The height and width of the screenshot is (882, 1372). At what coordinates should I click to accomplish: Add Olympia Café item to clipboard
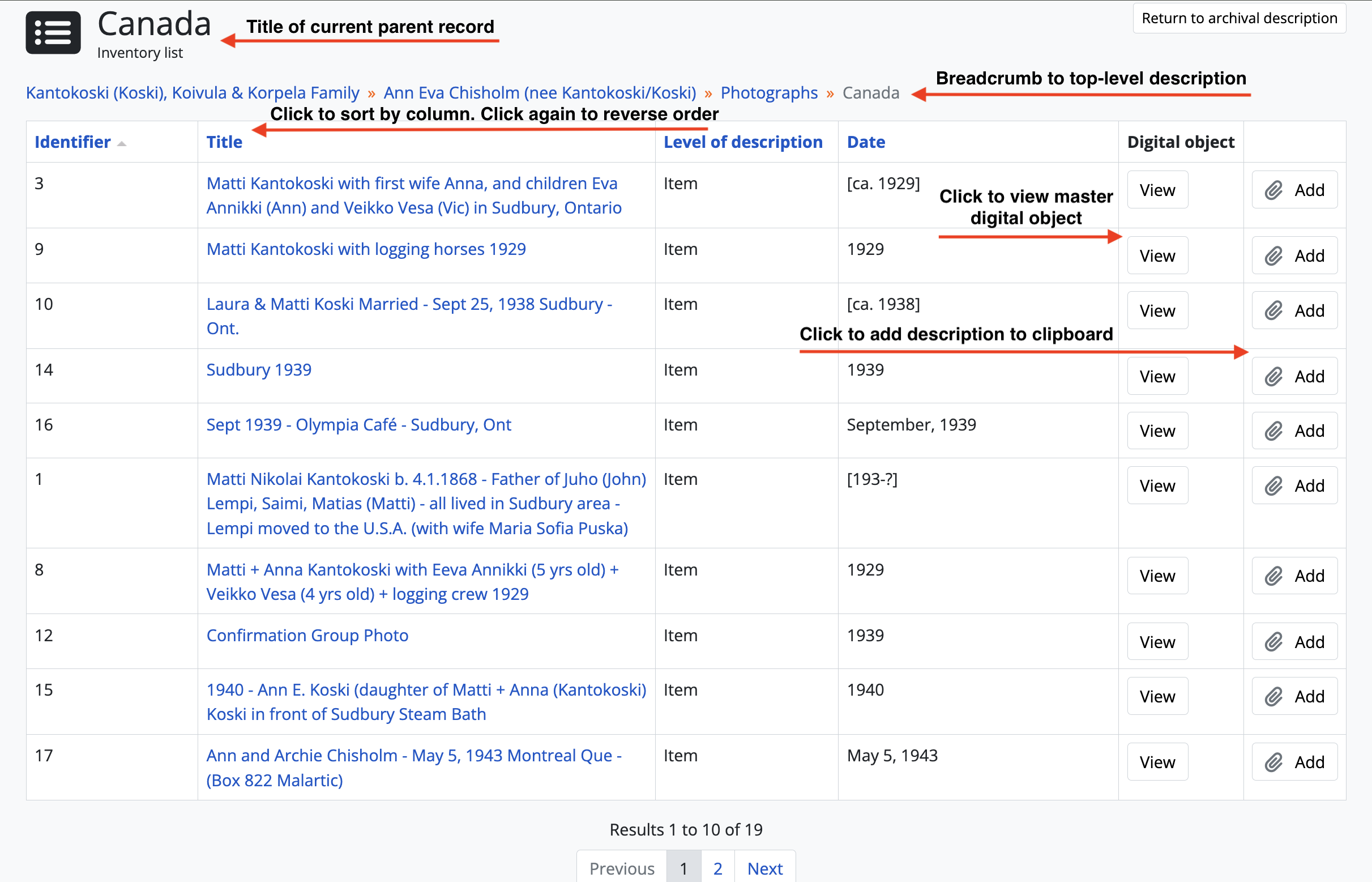(1294, 431)
